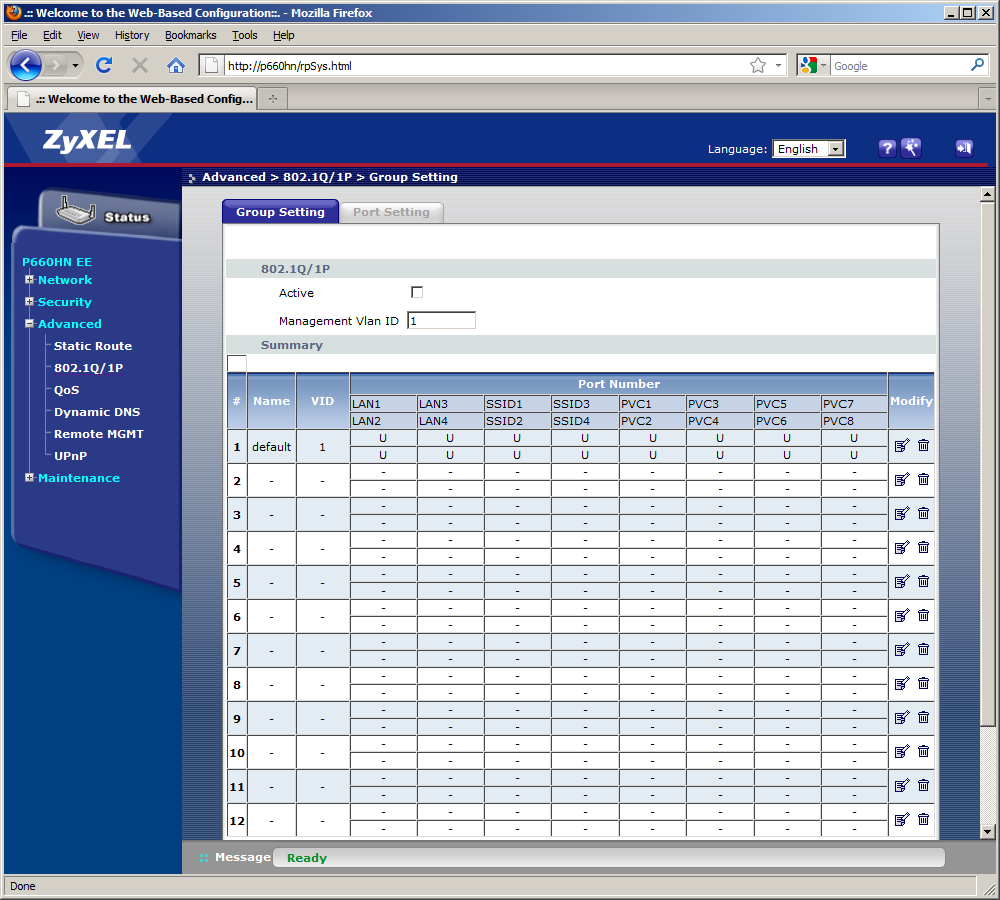Screen dimensions: 1000x900
Task: Delete group entry in row 8
Action: 923,683
